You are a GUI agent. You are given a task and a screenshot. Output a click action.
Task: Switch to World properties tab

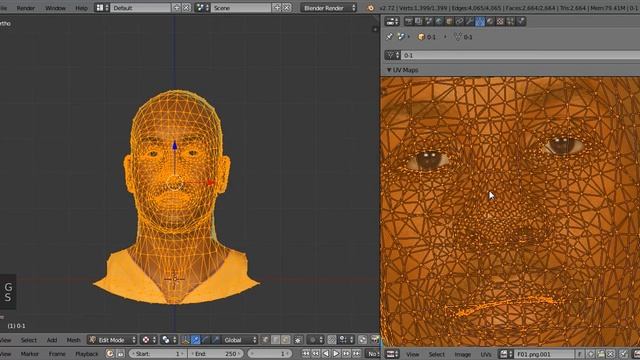[439, 21]
